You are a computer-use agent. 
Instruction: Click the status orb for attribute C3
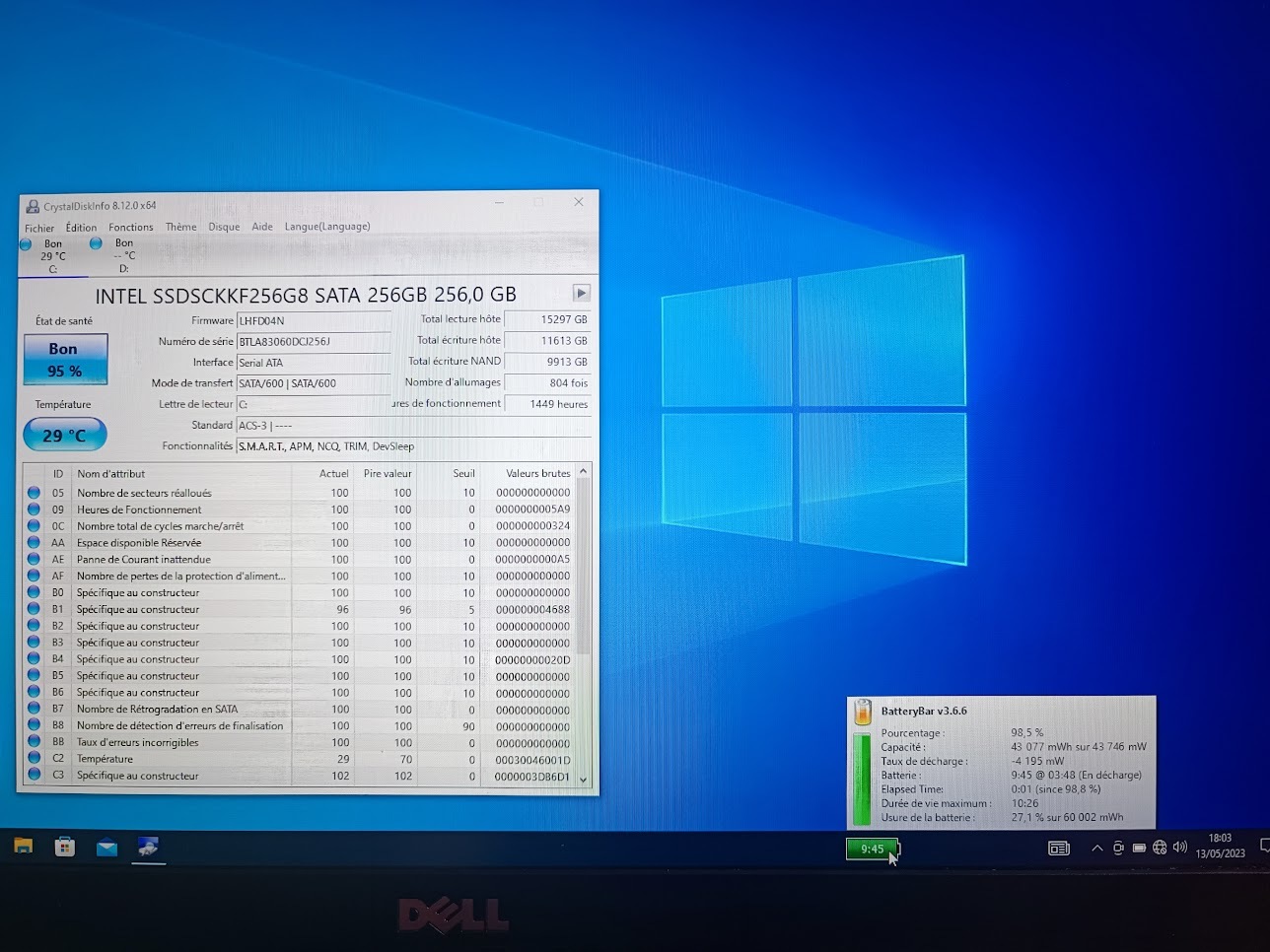[x=34, y=776]
